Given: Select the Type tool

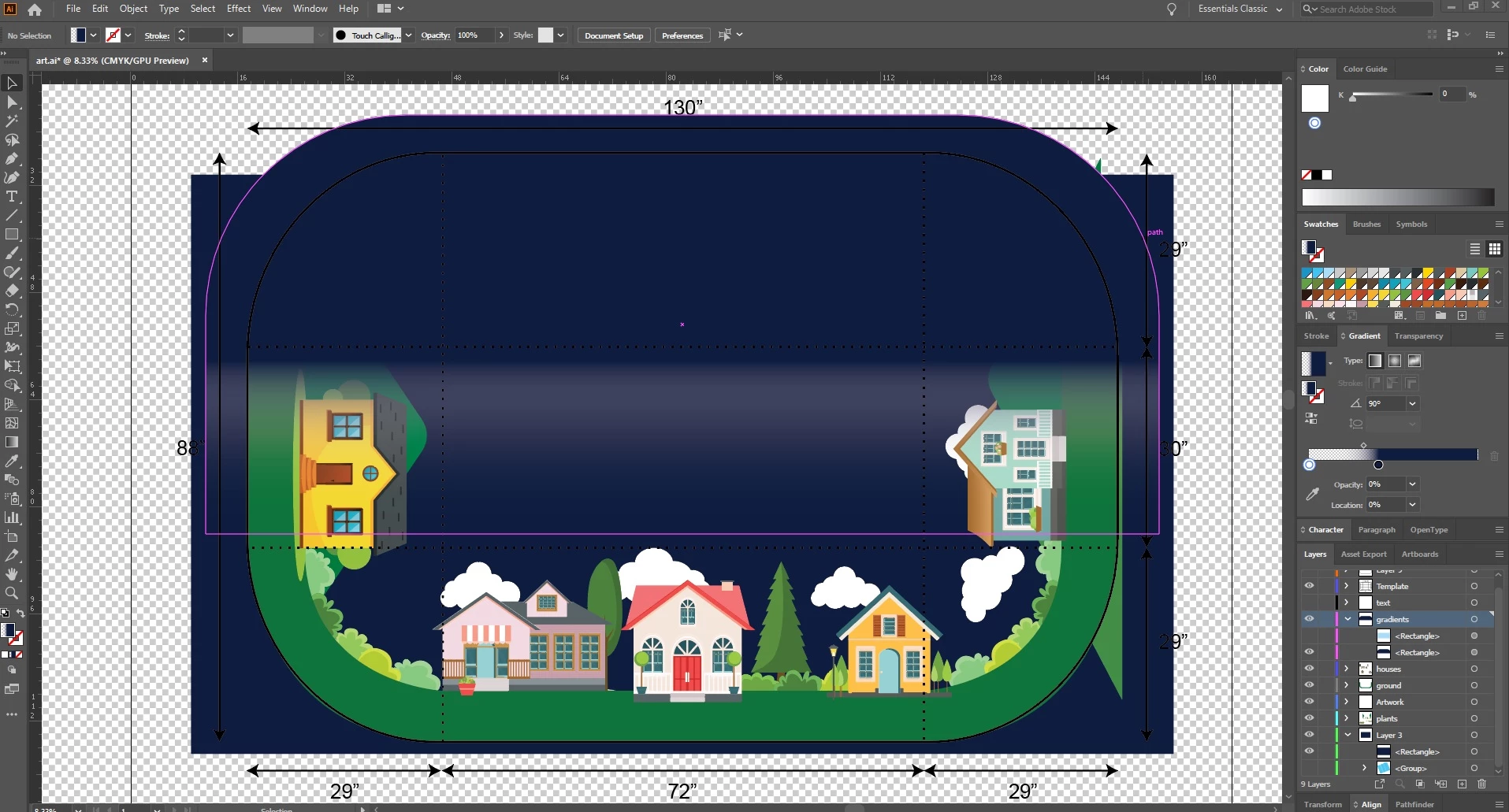Looking at the screenshot, I should [x=12, y=197].
